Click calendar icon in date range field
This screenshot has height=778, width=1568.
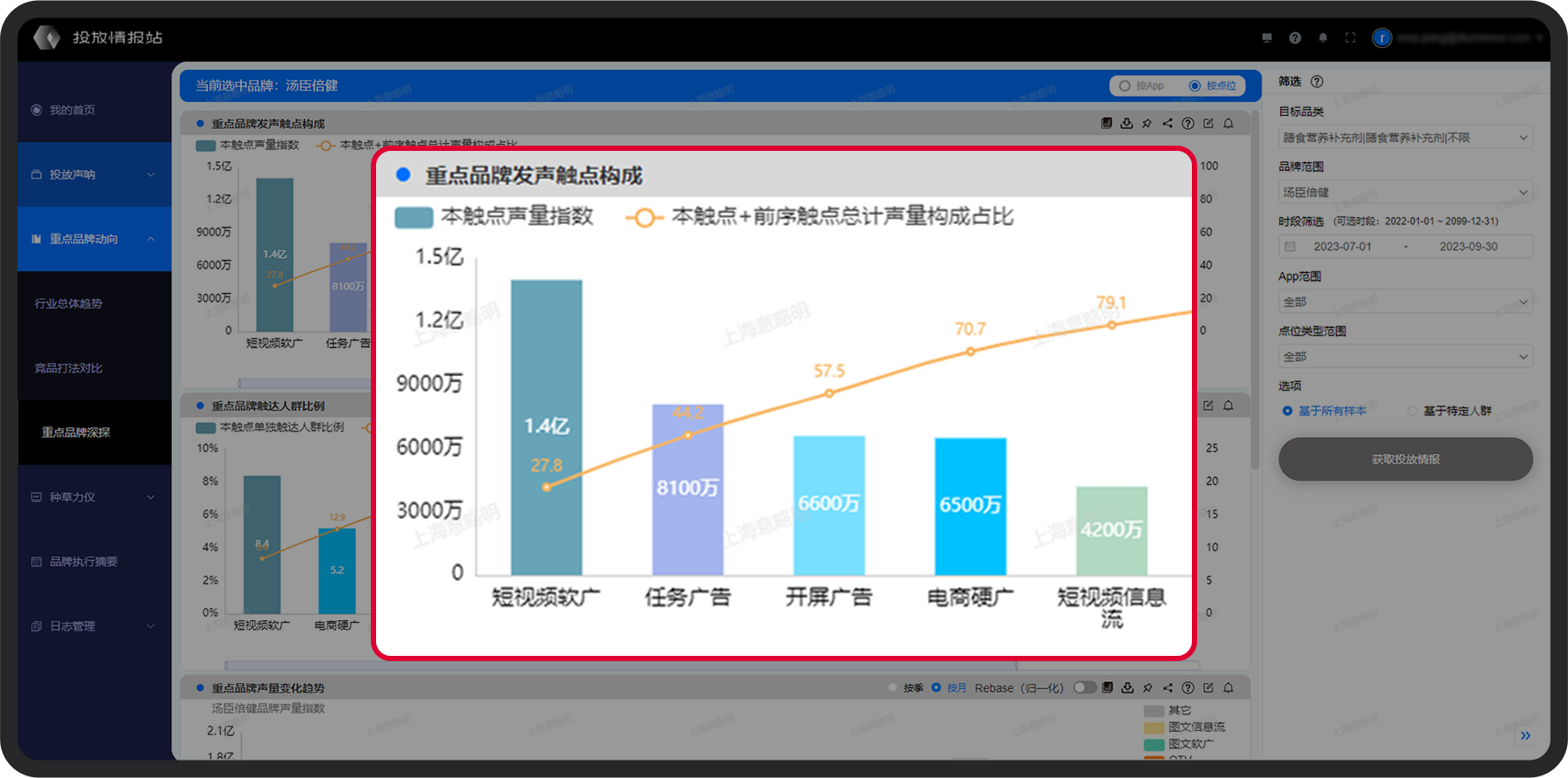1290,247
